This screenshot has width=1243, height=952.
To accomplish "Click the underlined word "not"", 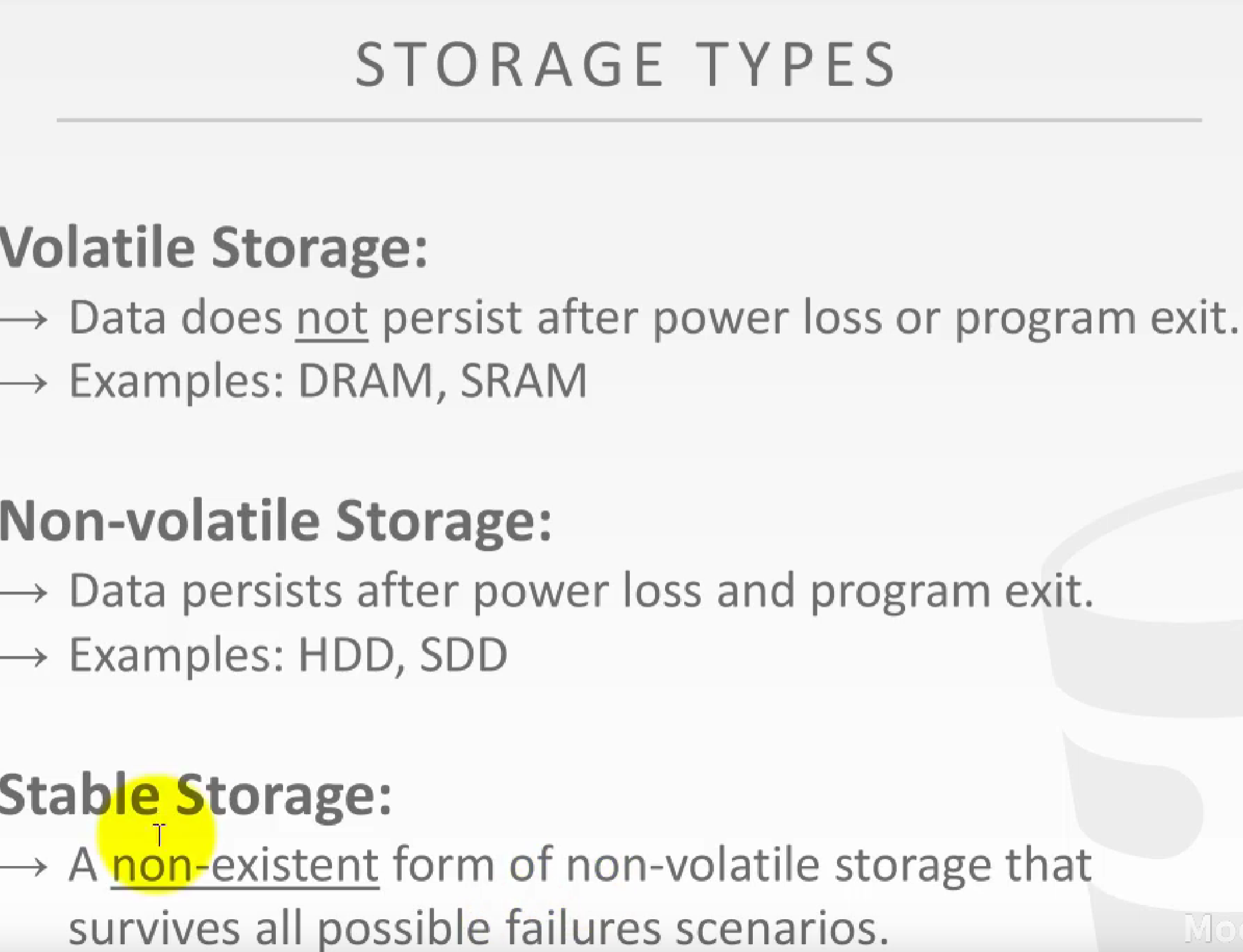I will [x=331, y=319].
